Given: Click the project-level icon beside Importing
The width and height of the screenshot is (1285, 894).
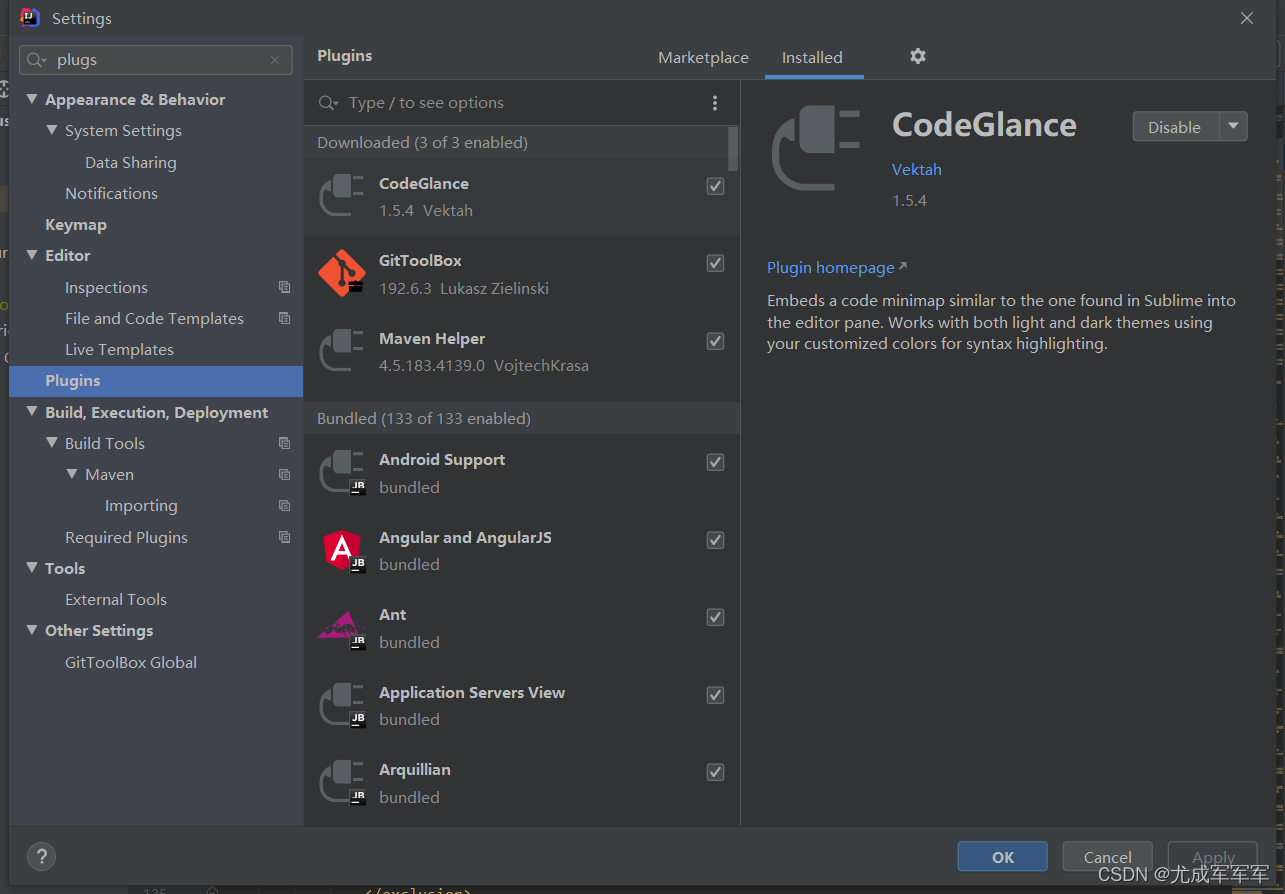Looking at the screenshot, I should (x=285, y=506).
